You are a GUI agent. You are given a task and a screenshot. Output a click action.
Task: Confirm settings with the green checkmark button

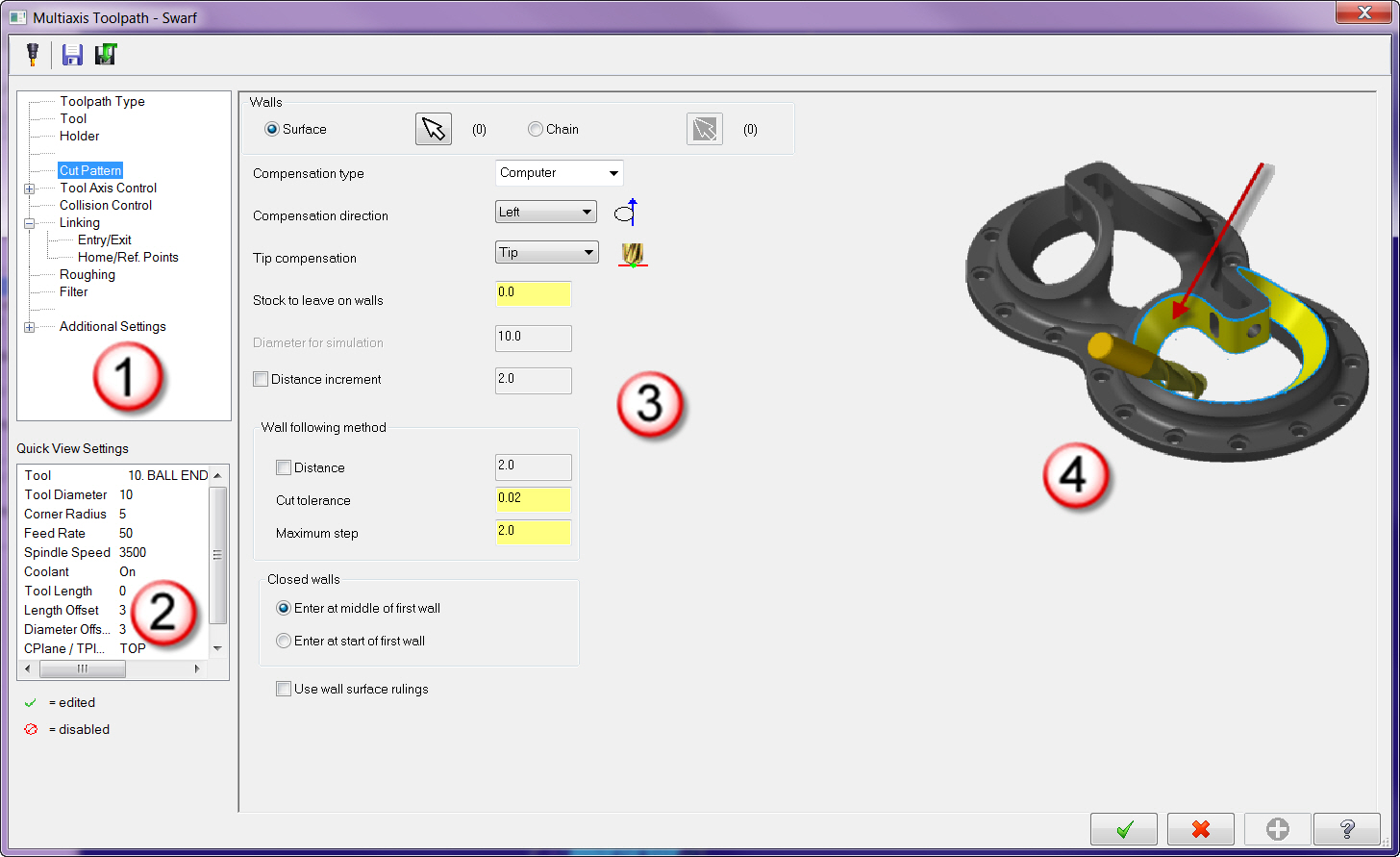(1123, 829)
